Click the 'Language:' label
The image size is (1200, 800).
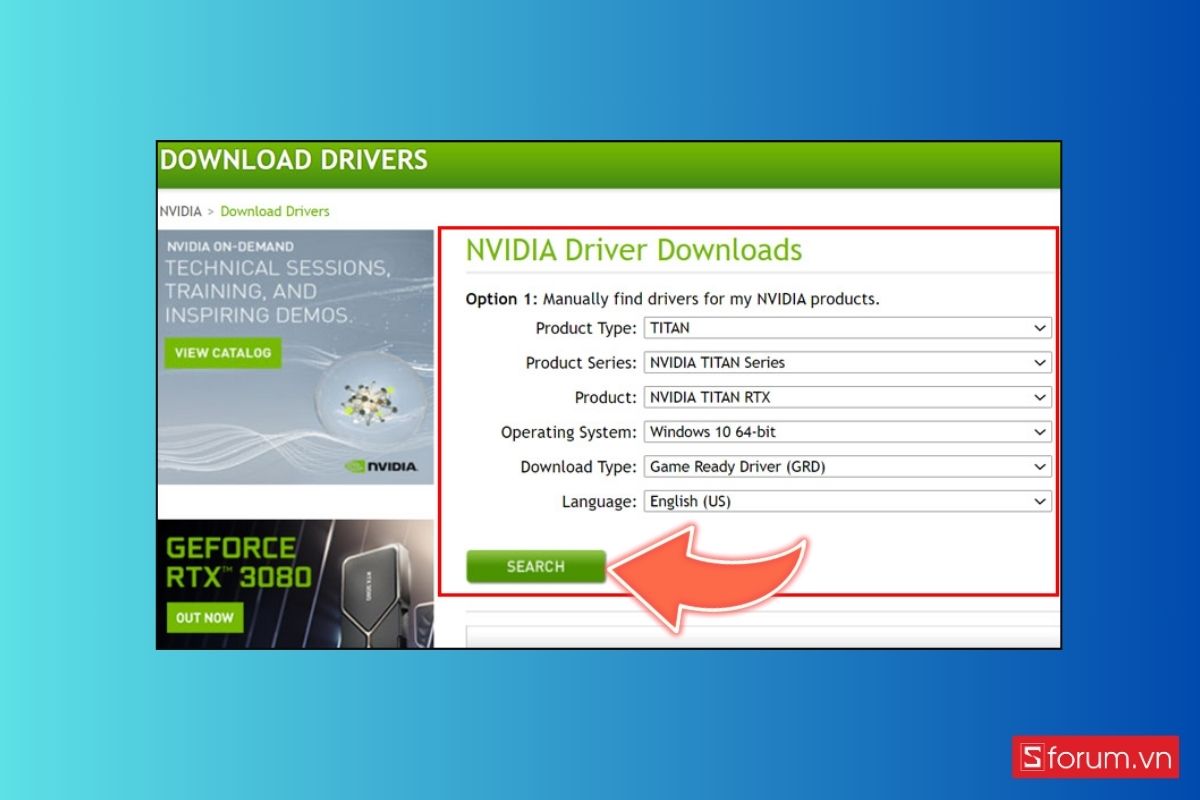coord(599,502)
